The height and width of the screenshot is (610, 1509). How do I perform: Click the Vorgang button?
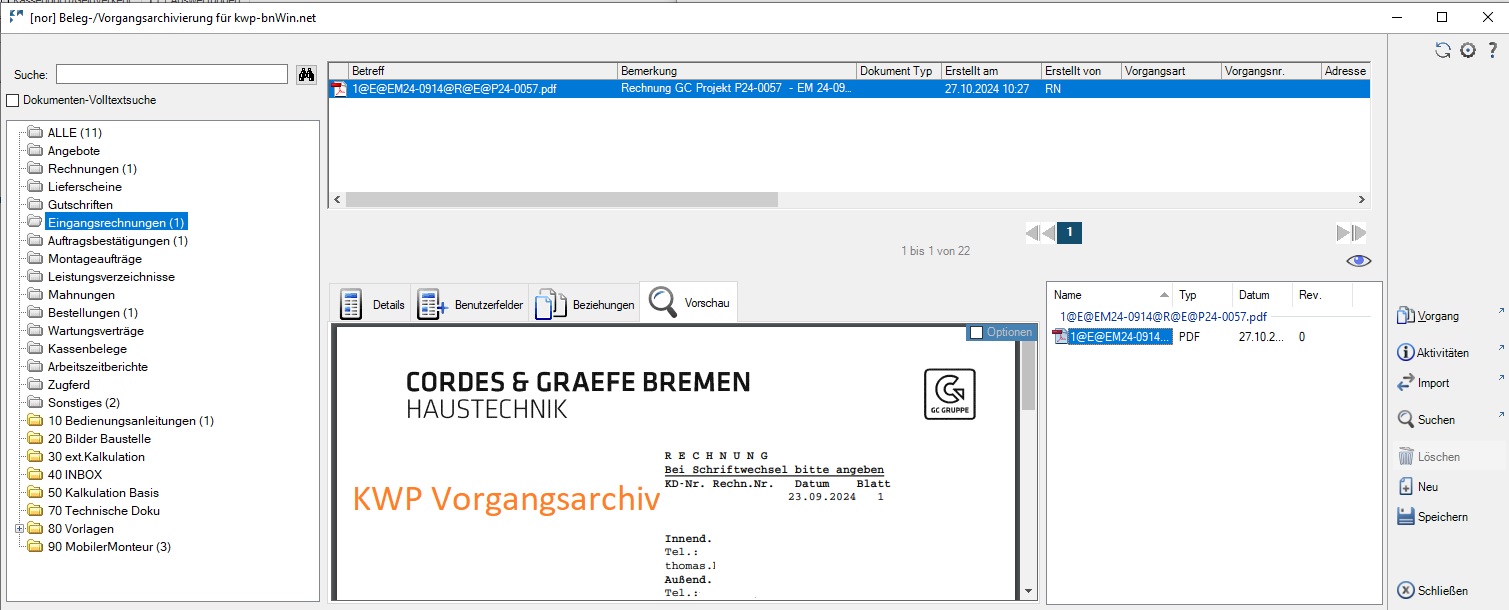pyautogui.click(x=1429, y=316)
